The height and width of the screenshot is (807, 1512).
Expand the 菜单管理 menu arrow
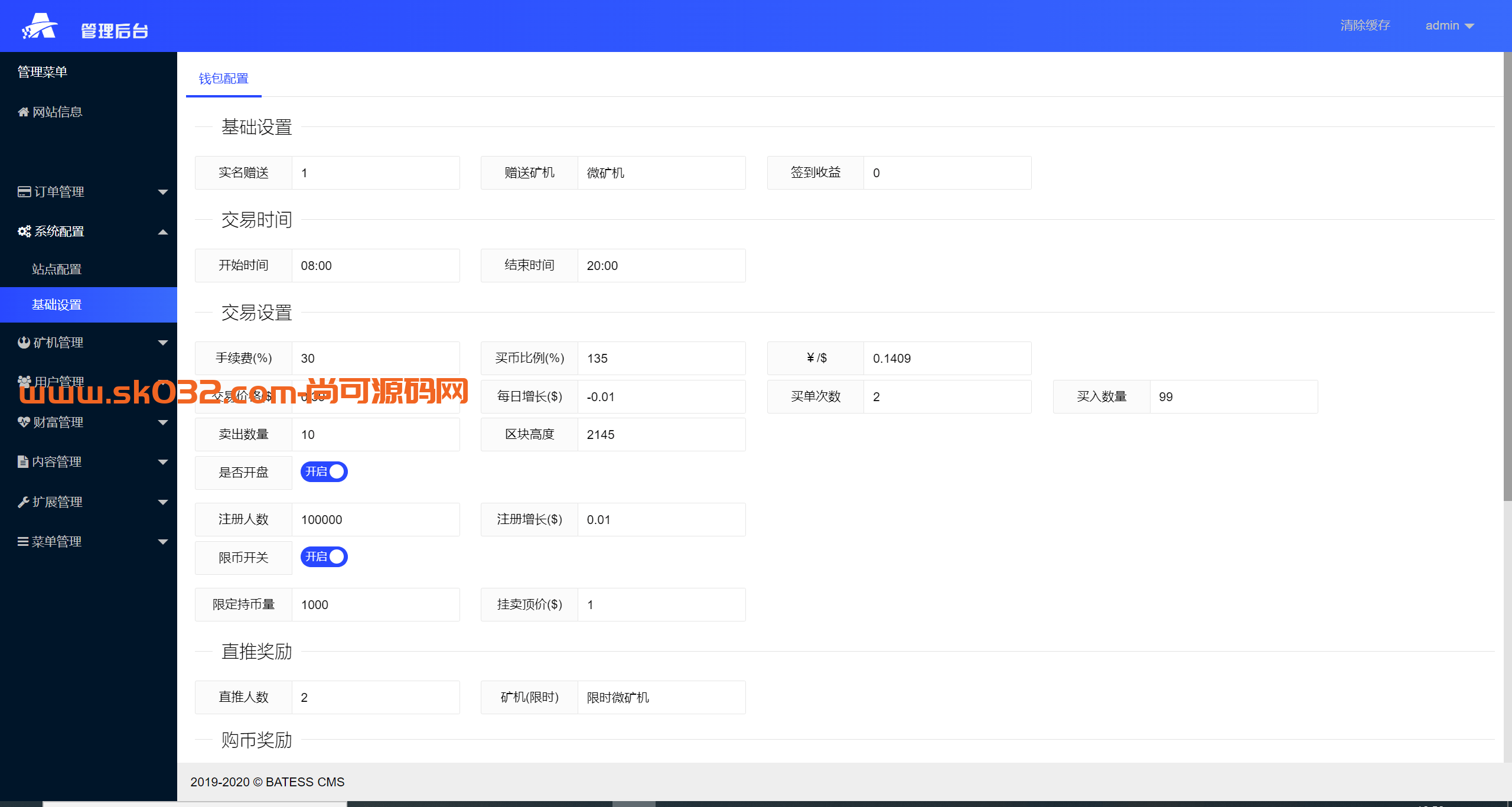coord(163,542)
